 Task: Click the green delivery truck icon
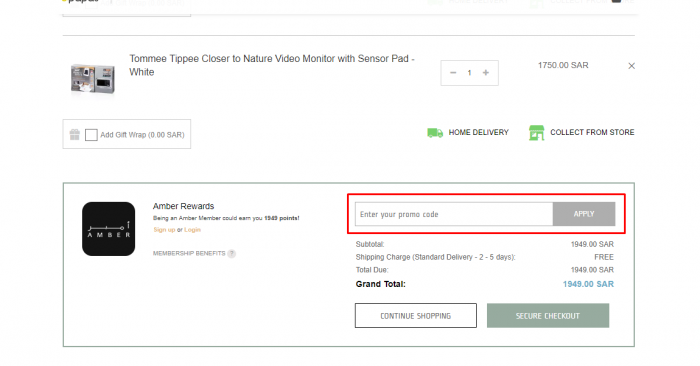(435, 133)
